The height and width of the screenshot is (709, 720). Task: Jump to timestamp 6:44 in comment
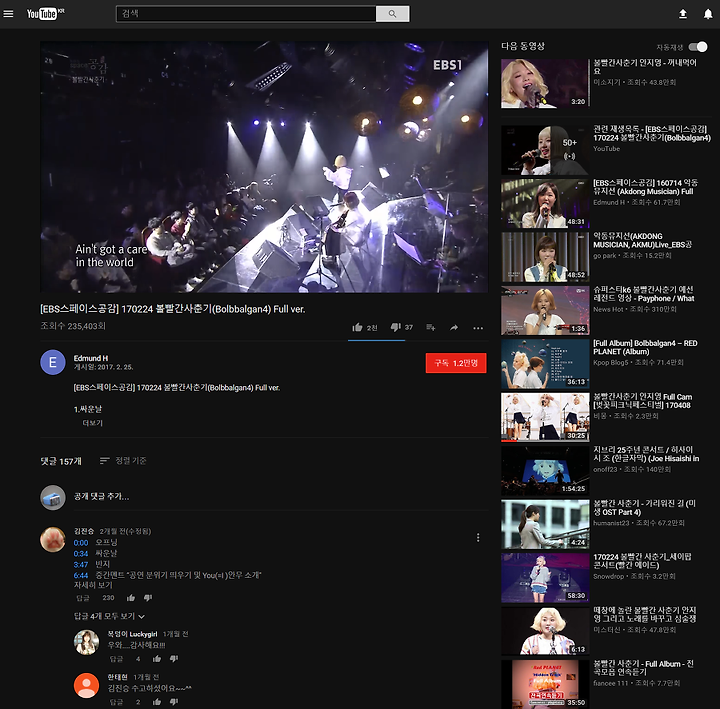(x=81, y=575)
